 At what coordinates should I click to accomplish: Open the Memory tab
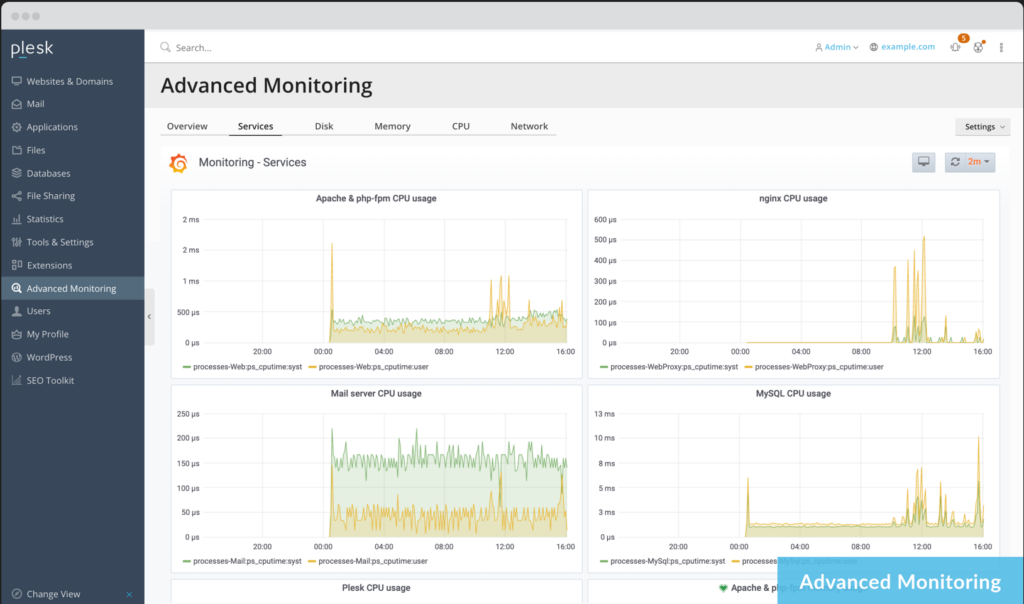392,126
